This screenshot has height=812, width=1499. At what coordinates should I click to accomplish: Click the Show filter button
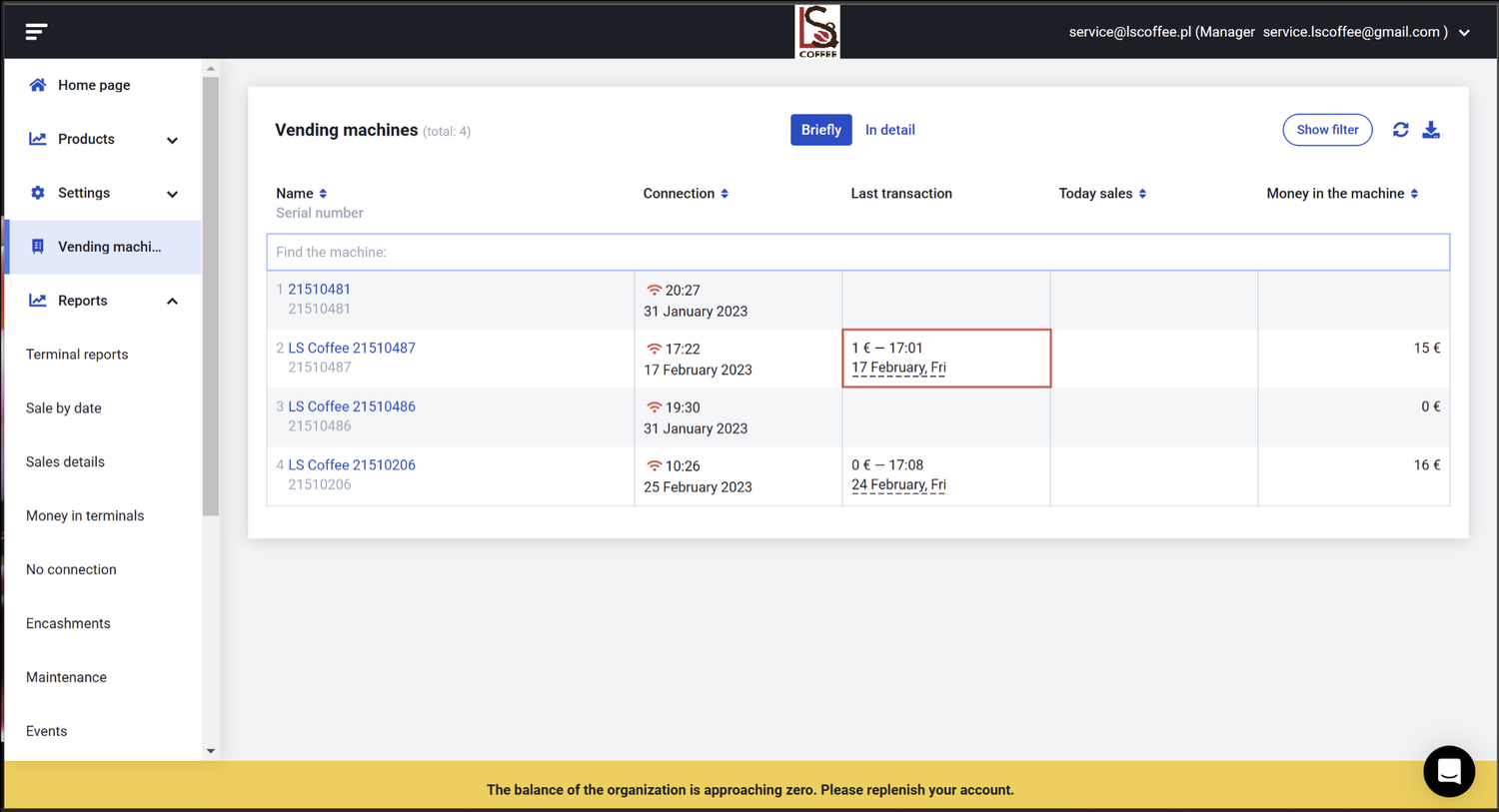click(1326, 130)
